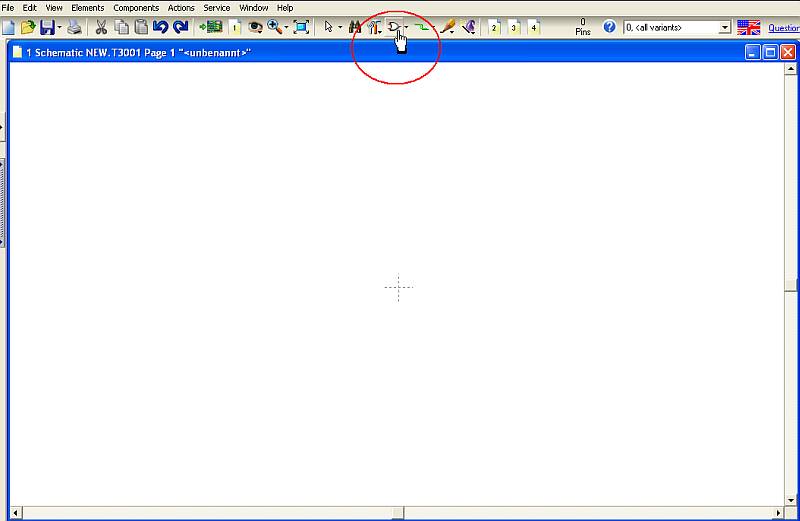This screenshot has width=800, height=521.
Task: Click the New document icon
Action: pyautogui.click(x=8, y=27)
